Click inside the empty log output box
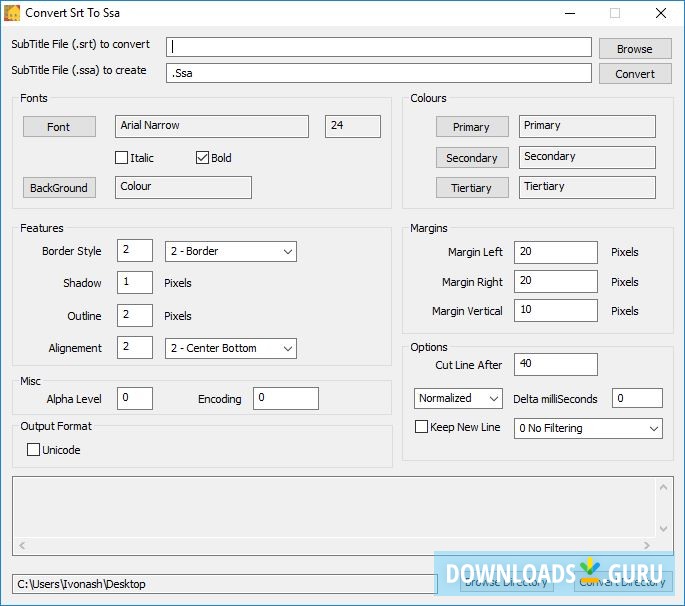Image resolution: width=685 pixels, height=606 pixels. point(334,507)
